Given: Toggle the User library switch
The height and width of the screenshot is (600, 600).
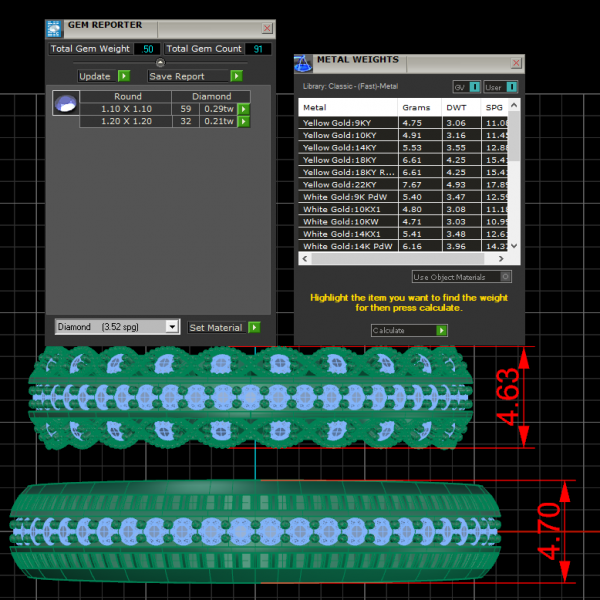Looking at the screenshot, I should pyautogui.click(x=512, y=87).
